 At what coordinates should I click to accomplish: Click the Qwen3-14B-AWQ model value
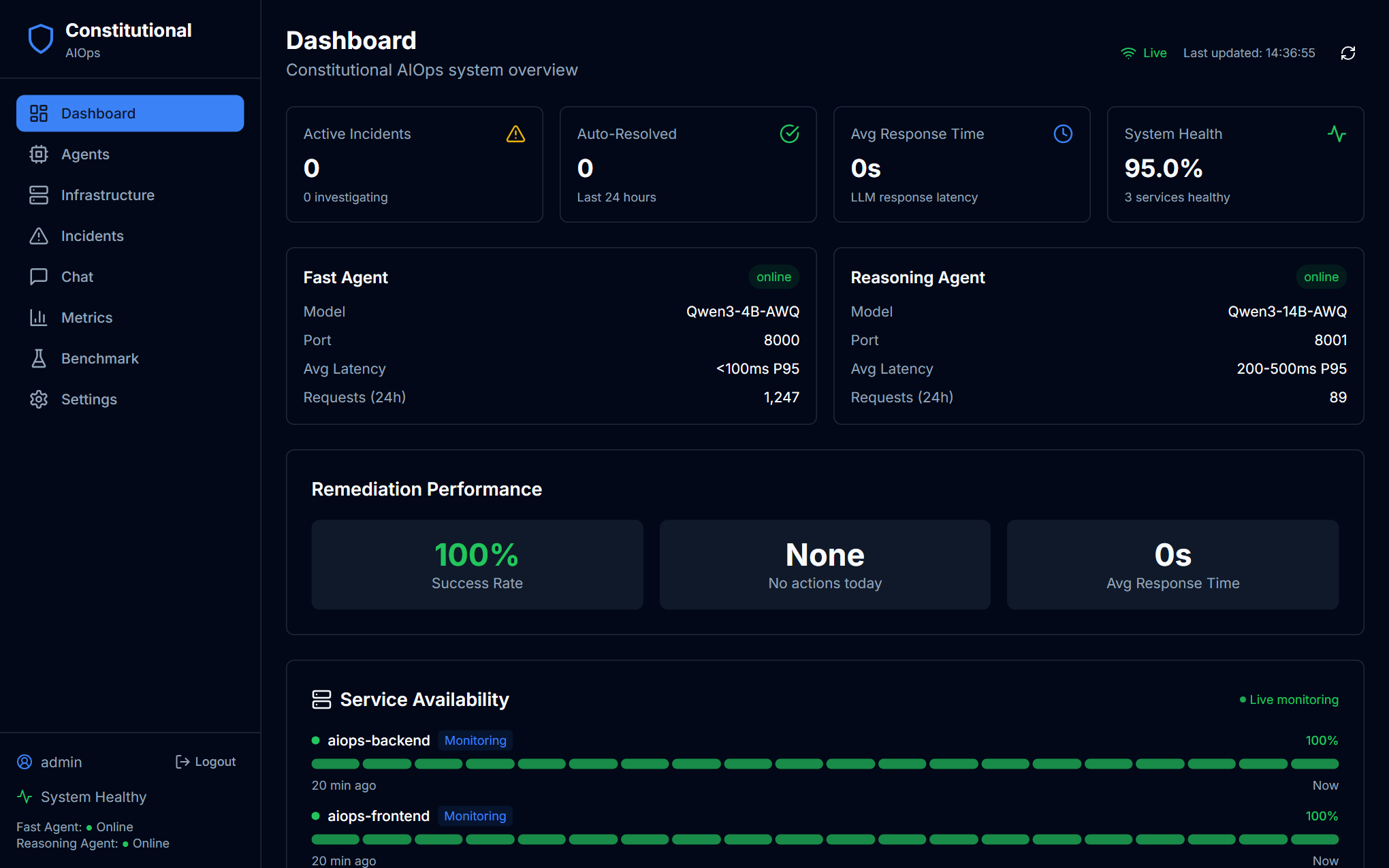click(x=1288, y=311)
